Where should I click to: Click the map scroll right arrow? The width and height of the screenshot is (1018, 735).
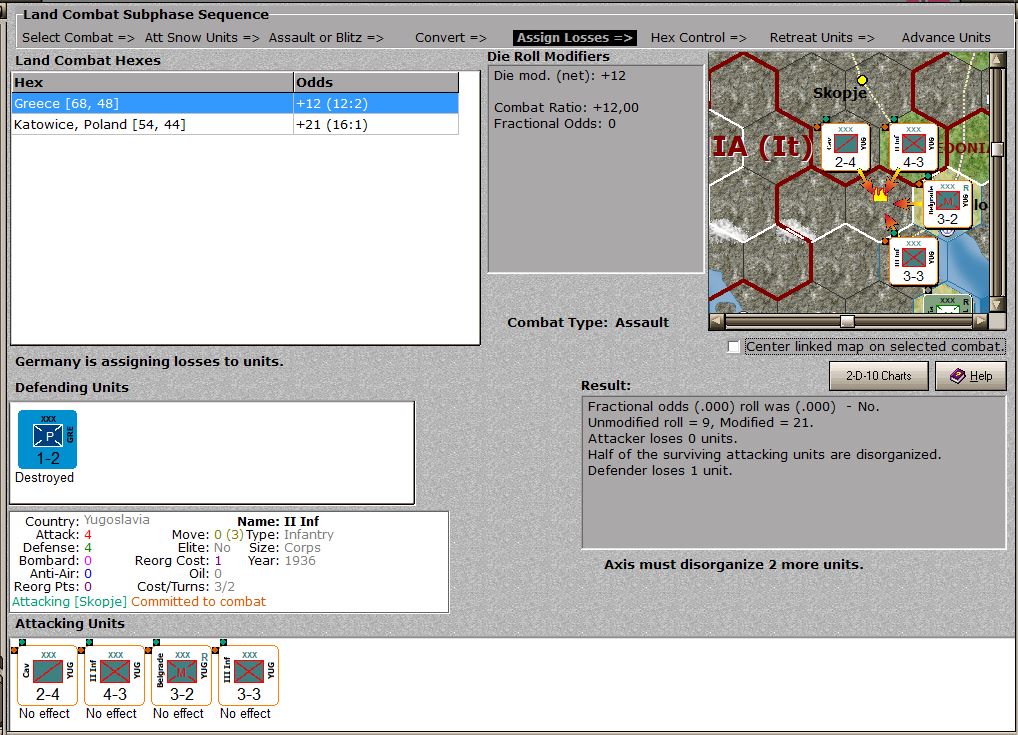[x=981, y=321]
